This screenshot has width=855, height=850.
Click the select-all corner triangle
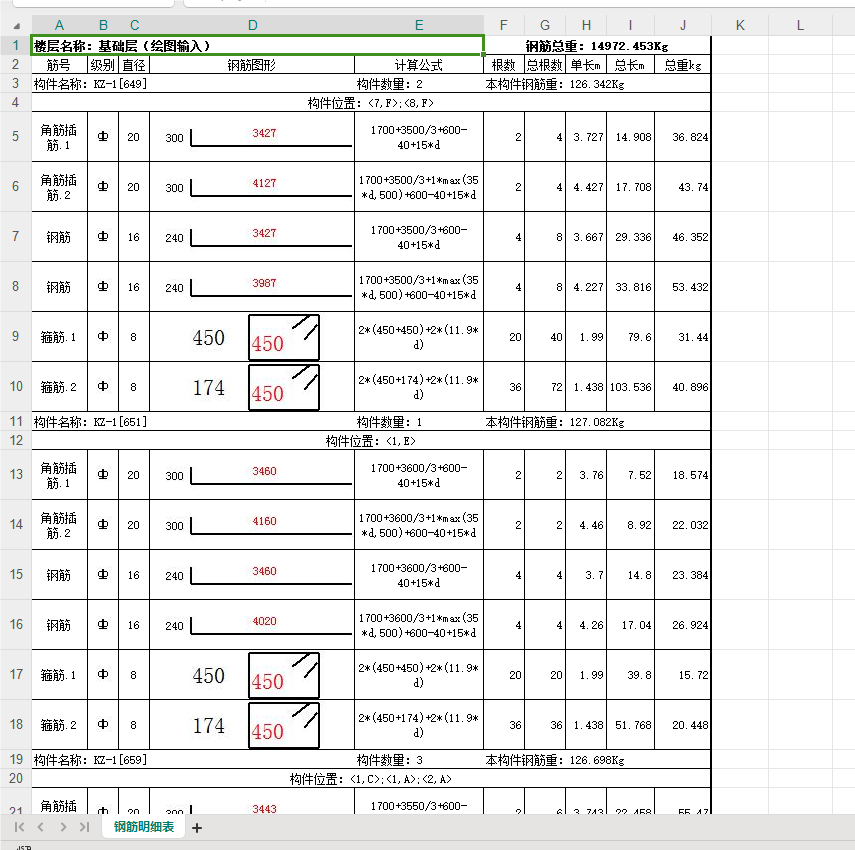point(16,26)
